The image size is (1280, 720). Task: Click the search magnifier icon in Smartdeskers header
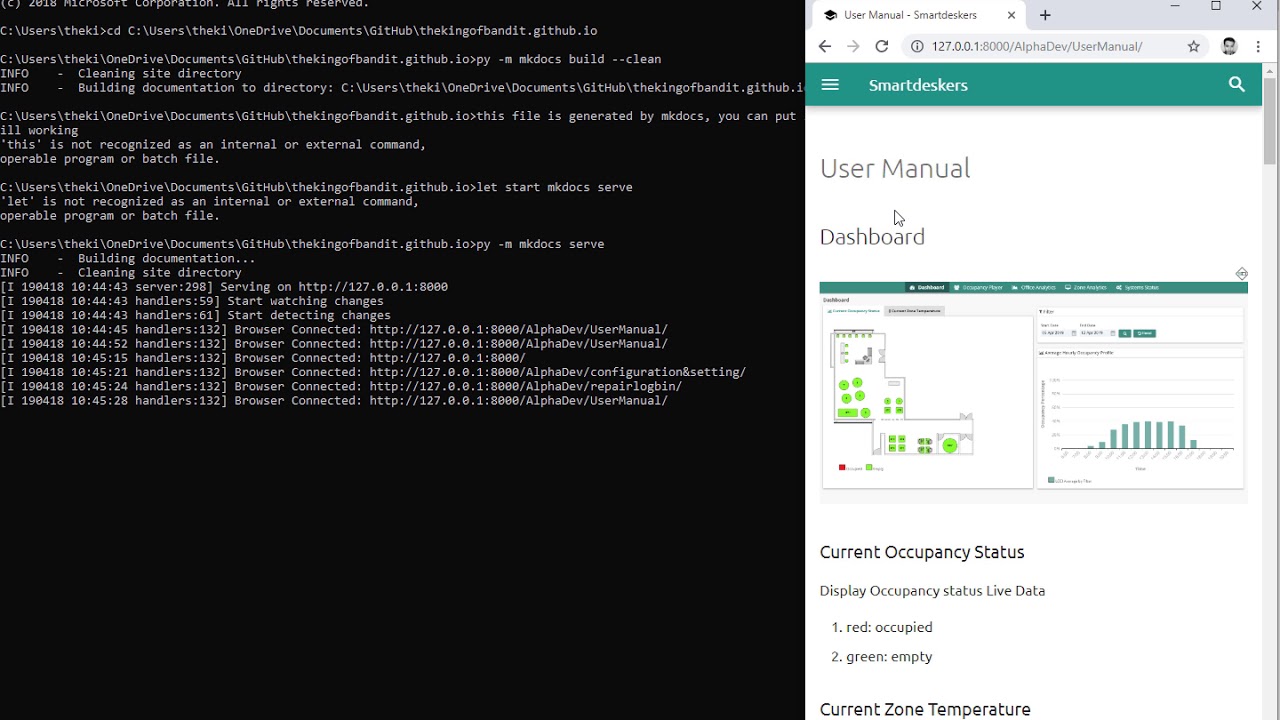click(1237, 85)
